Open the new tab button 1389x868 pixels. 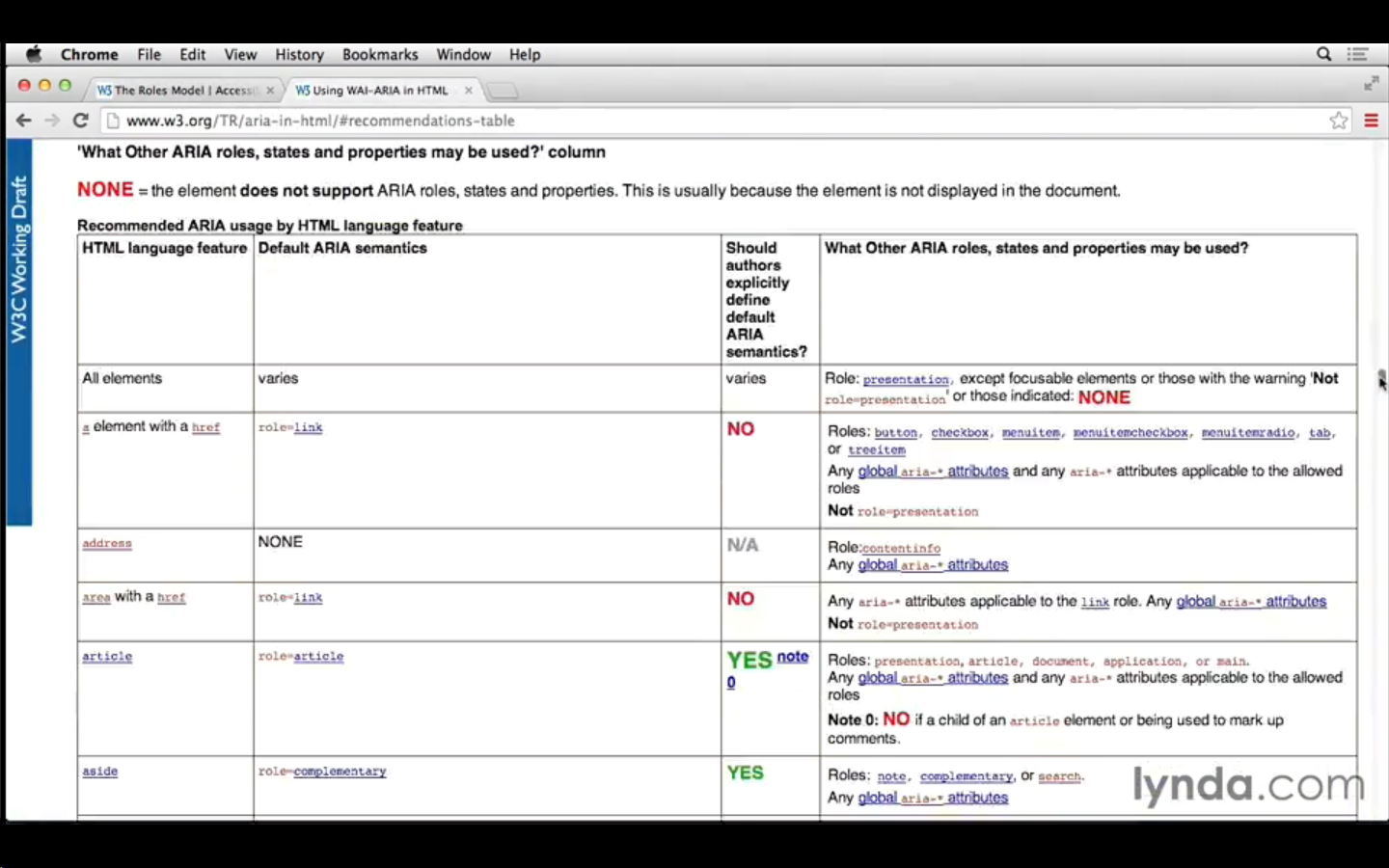tap(502, 92)
